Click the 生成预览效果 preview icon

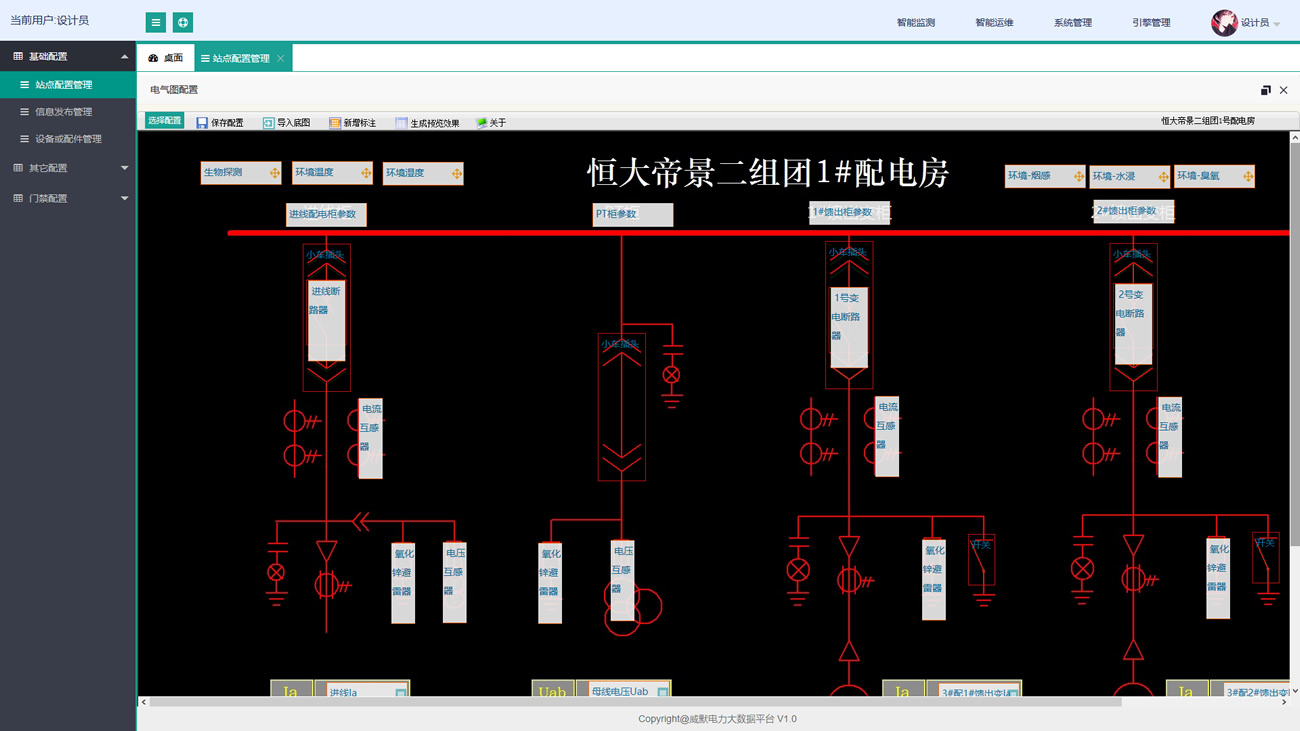pyautogui.click(x=401, y=122)
